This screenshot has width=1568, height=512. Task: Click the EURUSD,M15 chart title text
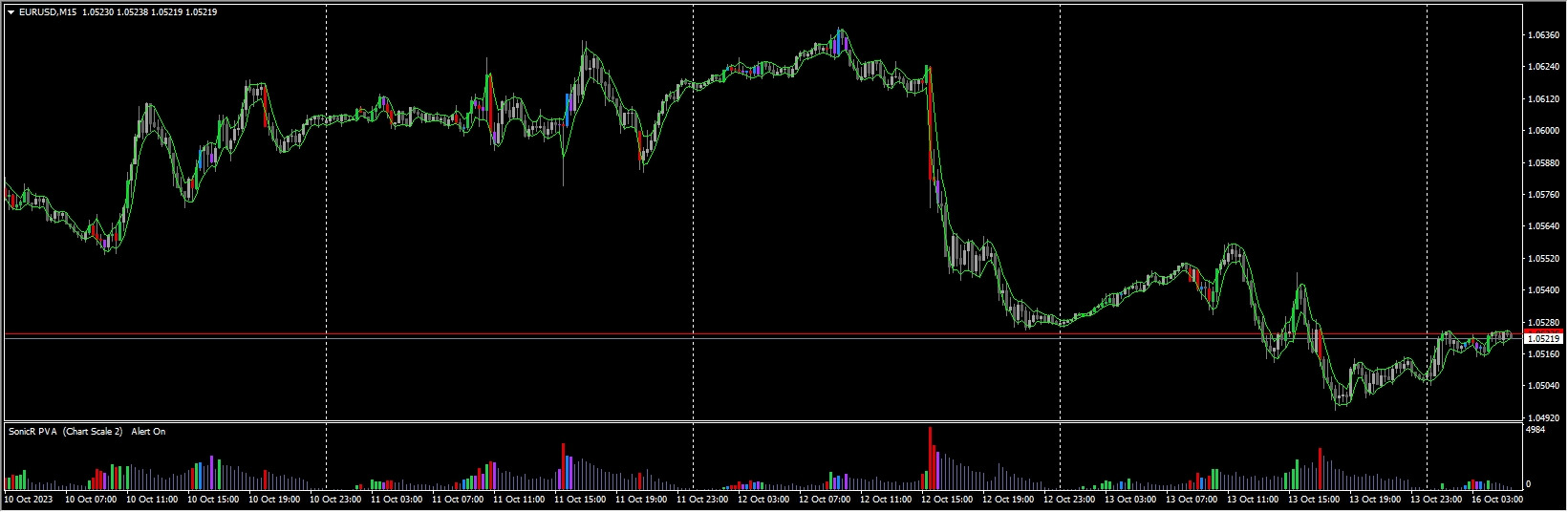(48, 12)
